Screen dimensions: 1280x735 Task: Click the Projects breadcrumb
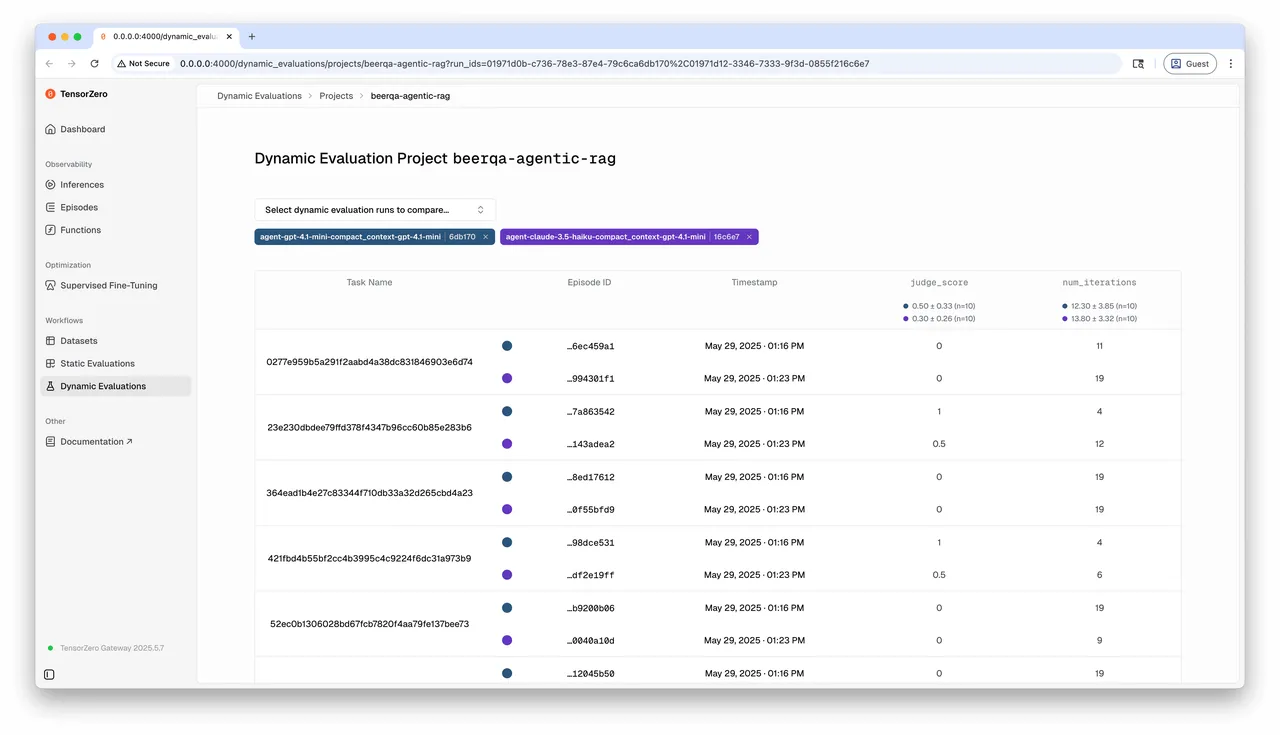[x=336, y=96]
